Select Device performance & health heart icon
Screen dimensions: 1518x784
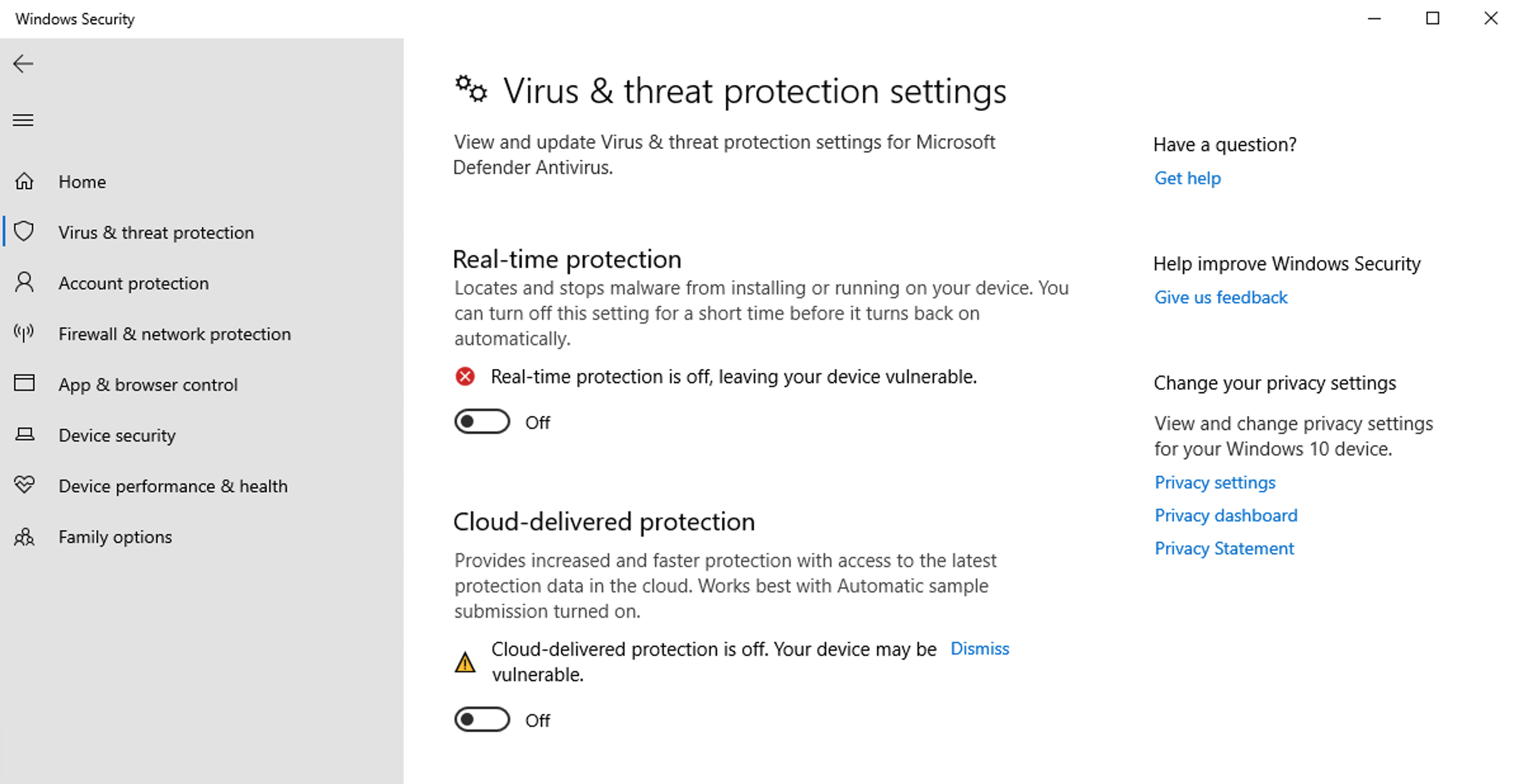tap(24, 485)
